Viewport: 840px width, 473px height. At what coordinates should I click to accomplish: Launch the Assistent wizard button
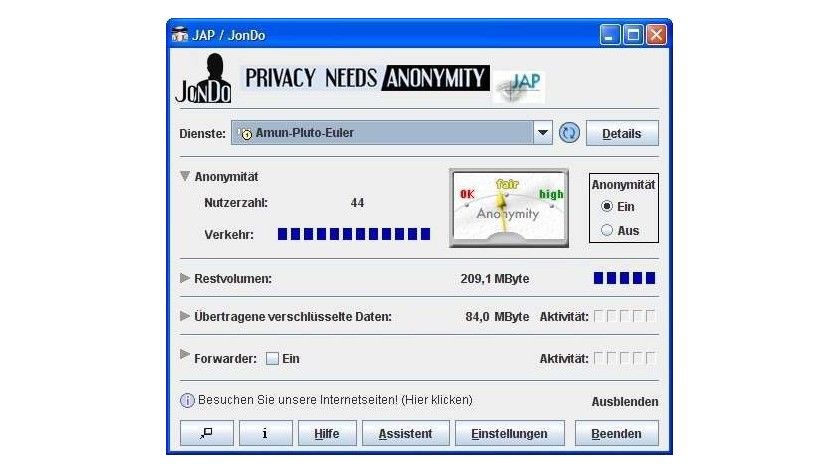click(x=406, y=433)
